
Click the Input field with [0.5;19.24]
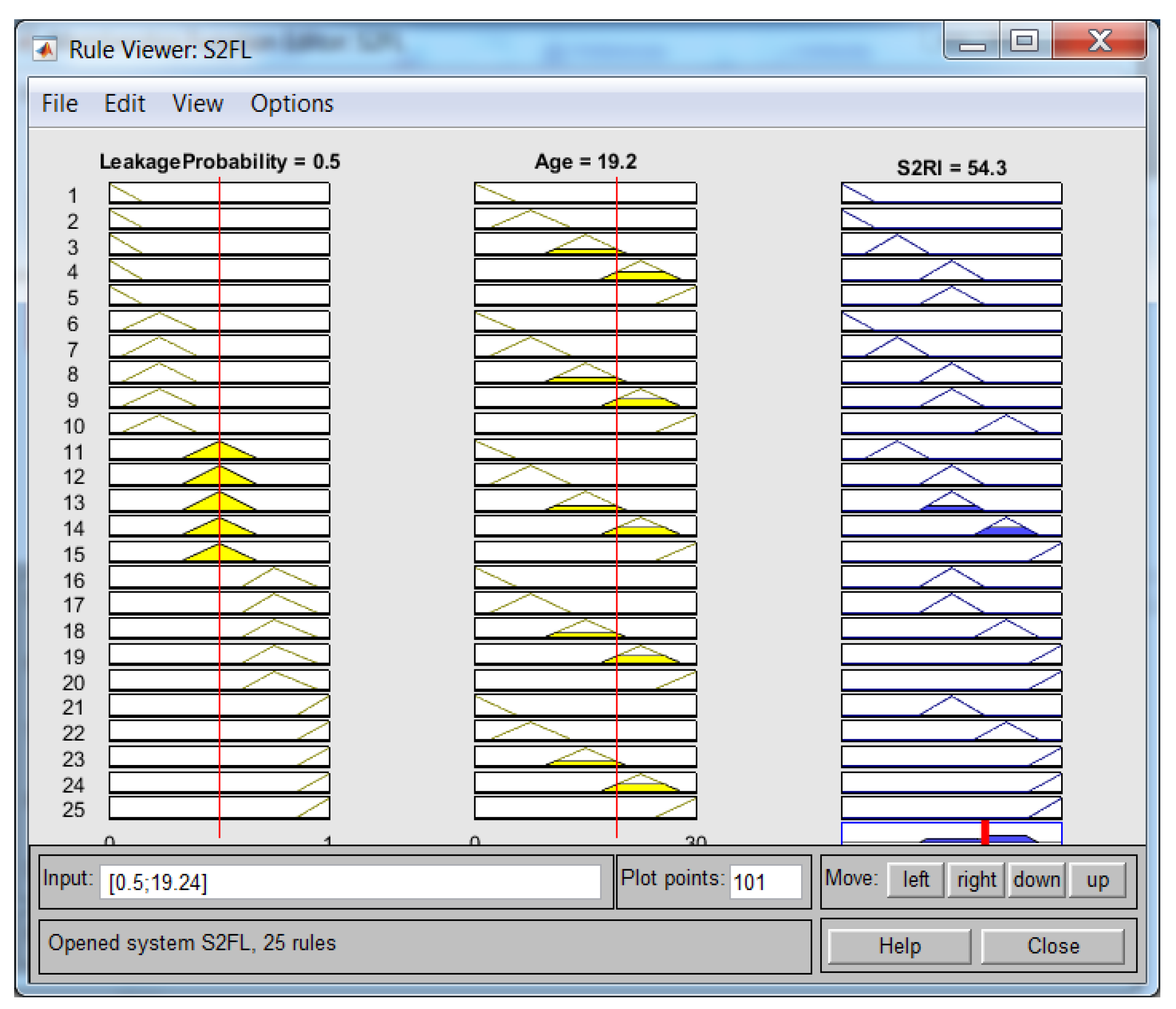[350, 882]
